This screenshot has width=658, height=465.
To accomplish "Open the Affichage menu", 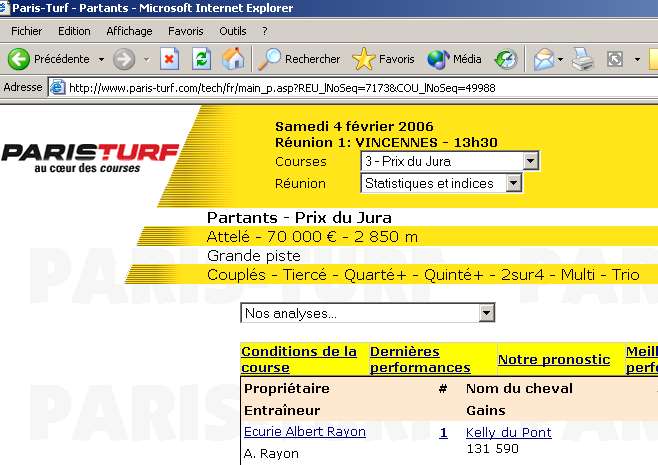I will (x=129, y=31).
